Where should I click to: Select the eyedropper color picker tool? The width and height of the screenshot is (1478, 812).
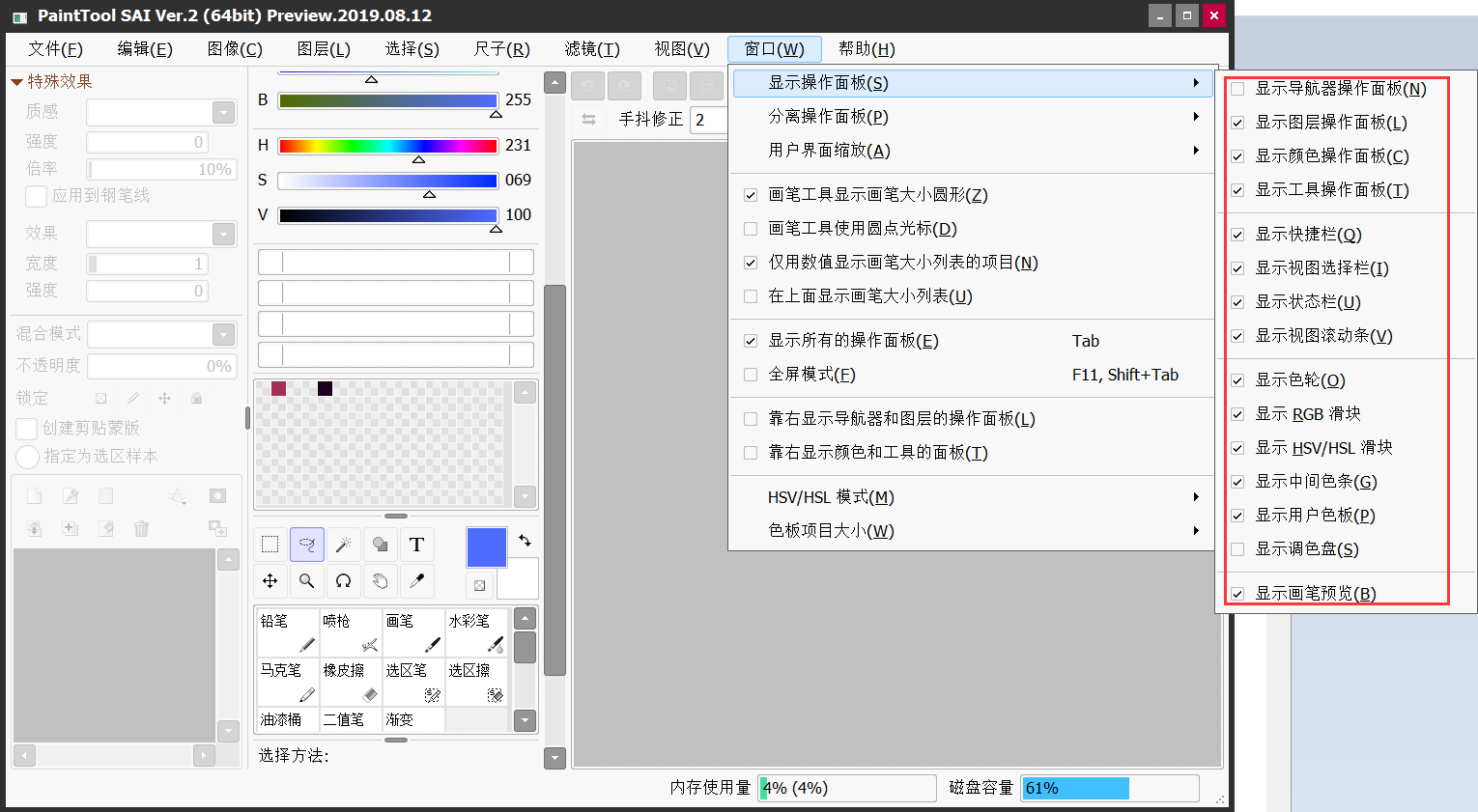[x=416, y=580]
